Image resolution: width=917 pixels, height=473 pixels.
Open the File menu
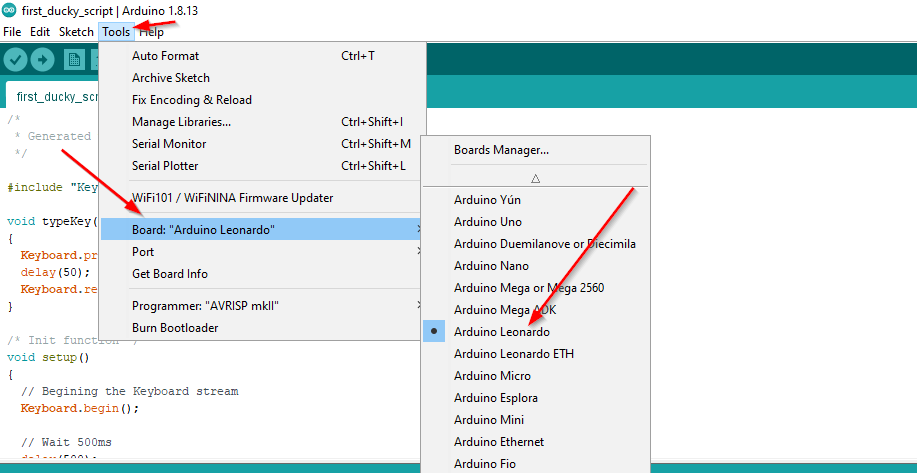coord(12,32)
